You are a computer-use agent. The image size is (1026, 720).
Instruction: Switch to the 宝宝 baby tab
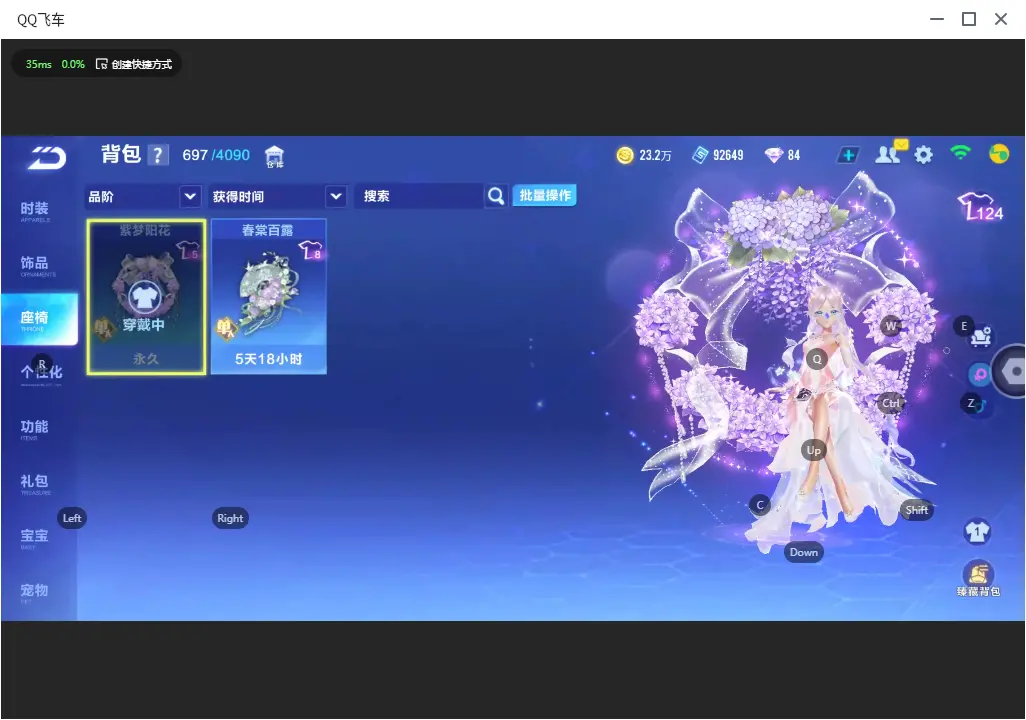[34, 538]
